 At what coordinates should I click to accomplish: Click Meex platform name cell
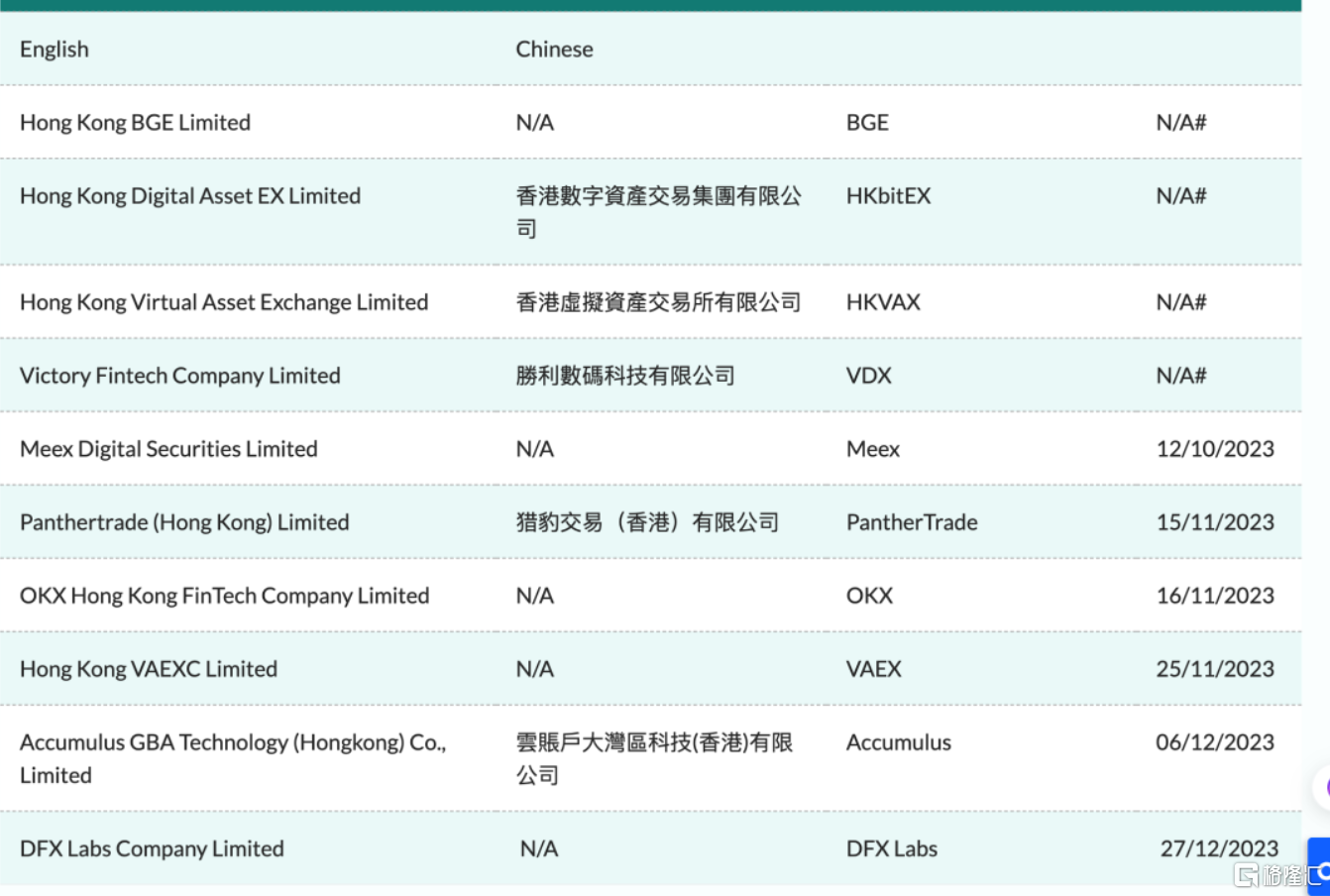click(x=873, y=449)
